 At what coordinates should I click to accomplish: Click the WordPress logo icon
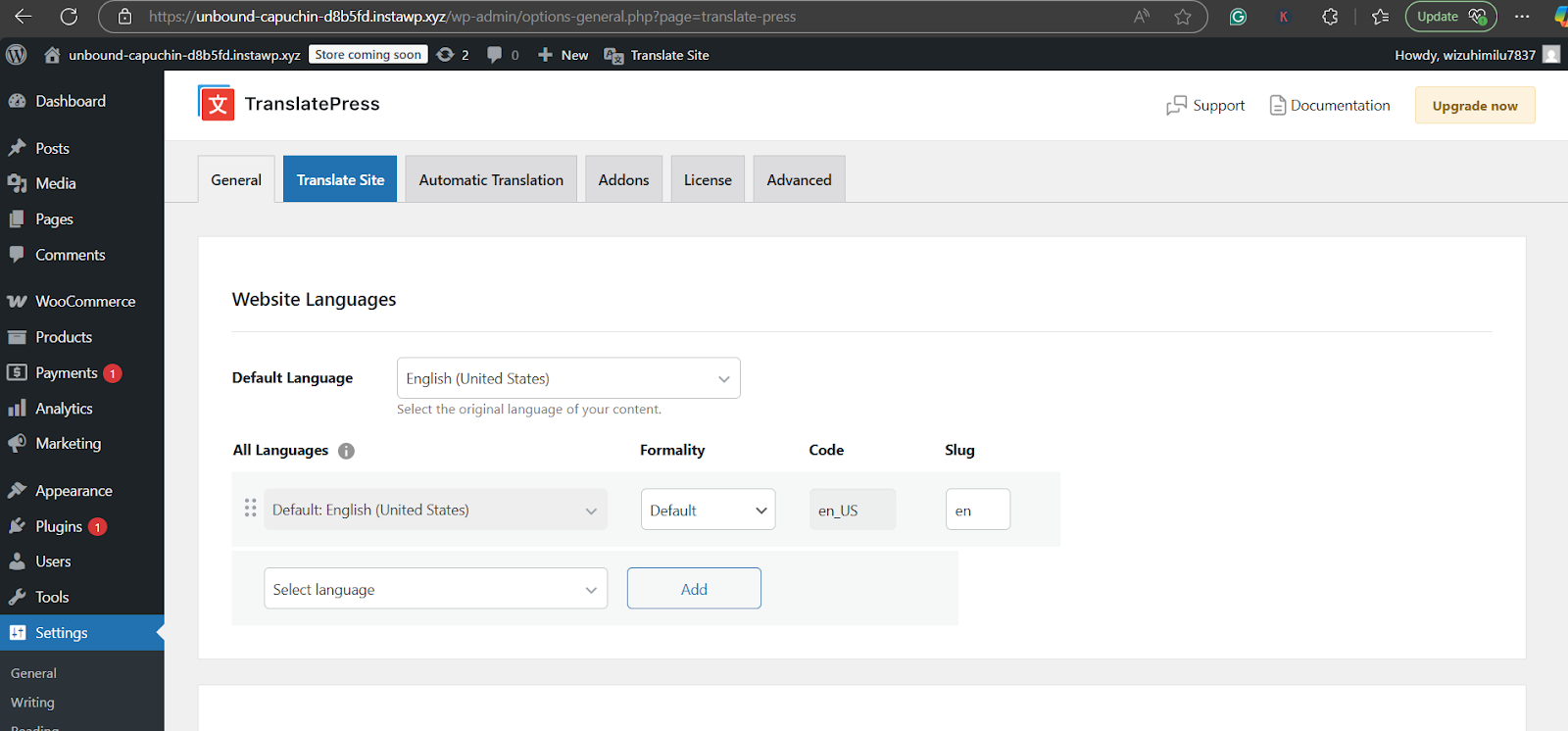[16, 55]
